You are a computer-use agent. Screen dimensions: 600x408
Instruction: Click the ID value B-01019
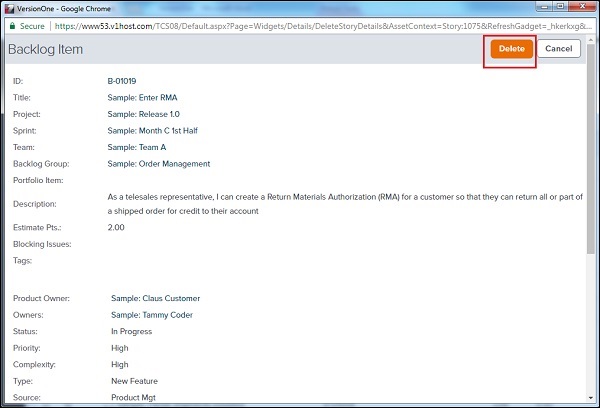coord(122,81)
